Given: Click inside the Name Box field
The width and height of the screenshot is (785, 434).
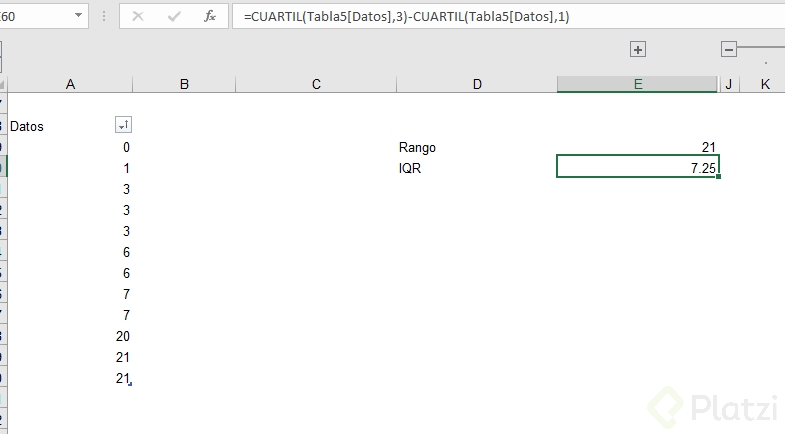Looking at the screenshot, I should click(36, 16).
